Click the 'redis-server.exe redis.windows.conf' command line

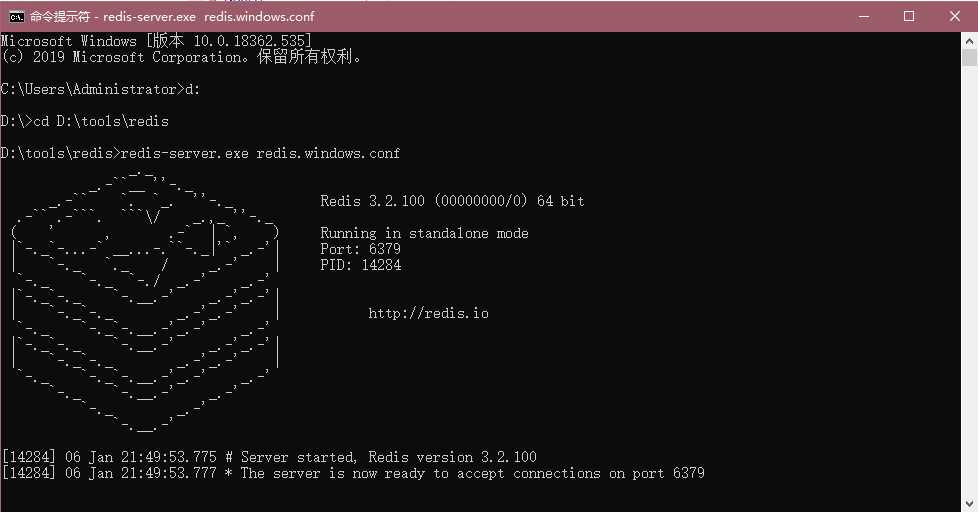(x=200, y=153)
